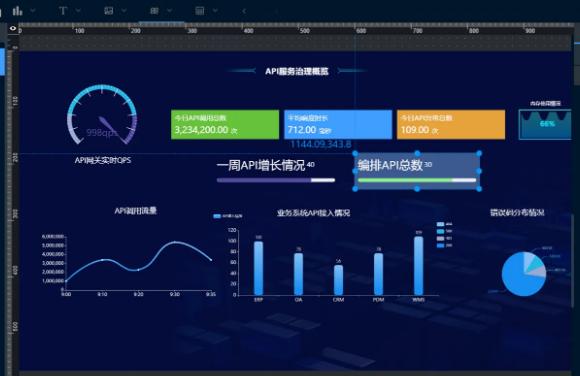Viewport: 580px width, 376px height.
Task: Toggle the eye icon at the ruler corner
Action: (x=13, y=28)
